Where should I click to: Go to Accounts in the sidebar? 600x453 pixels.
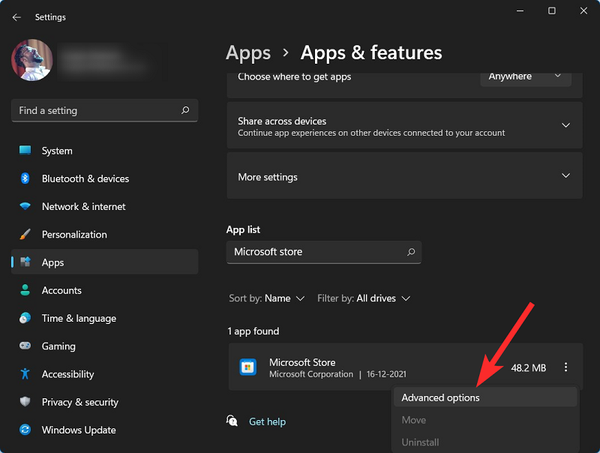(x=61, y=291)
